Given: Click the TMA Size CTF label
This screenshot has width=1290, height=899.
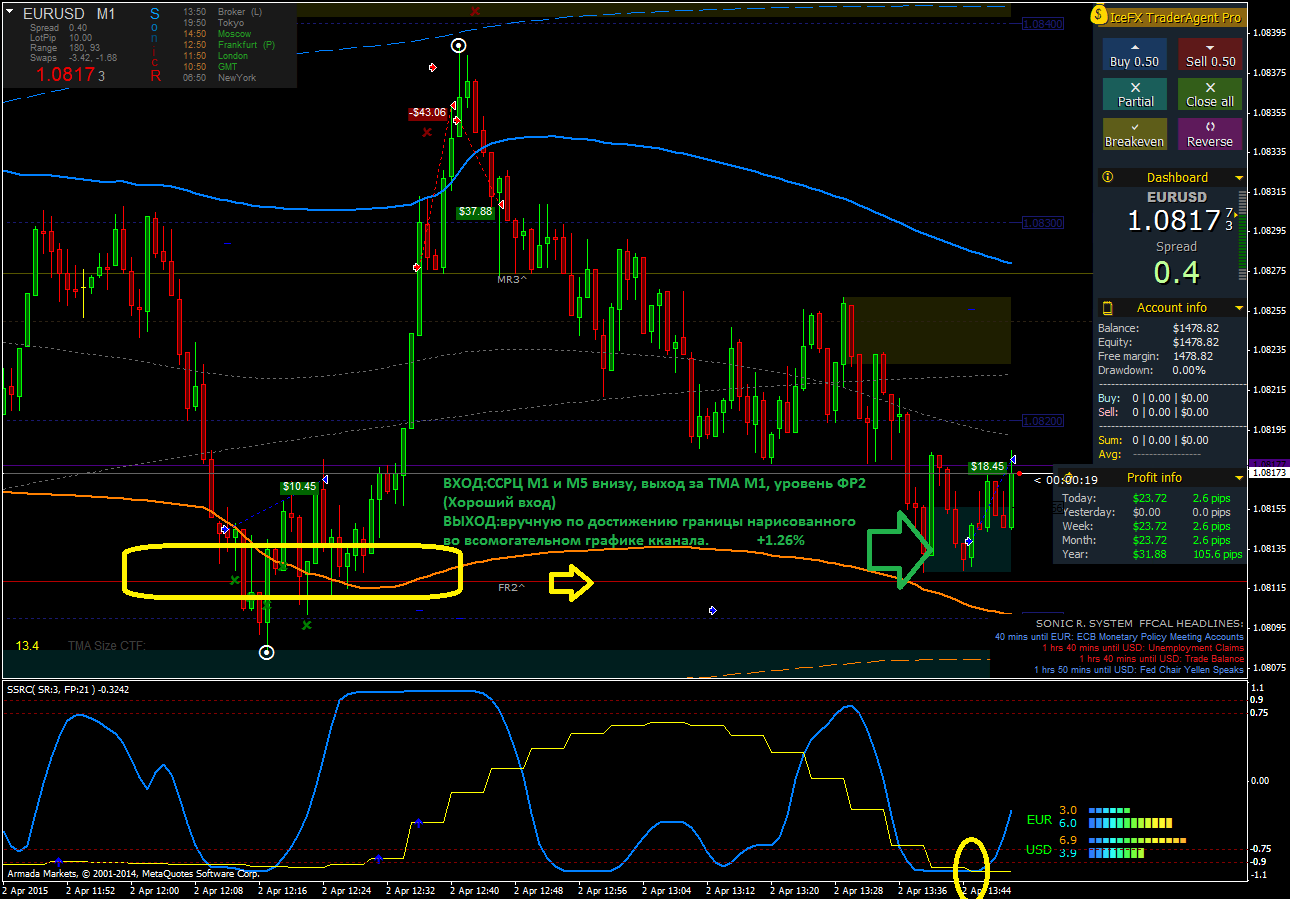Looking at the screenshot, I should pyautogui.click(x=107, y=646).
